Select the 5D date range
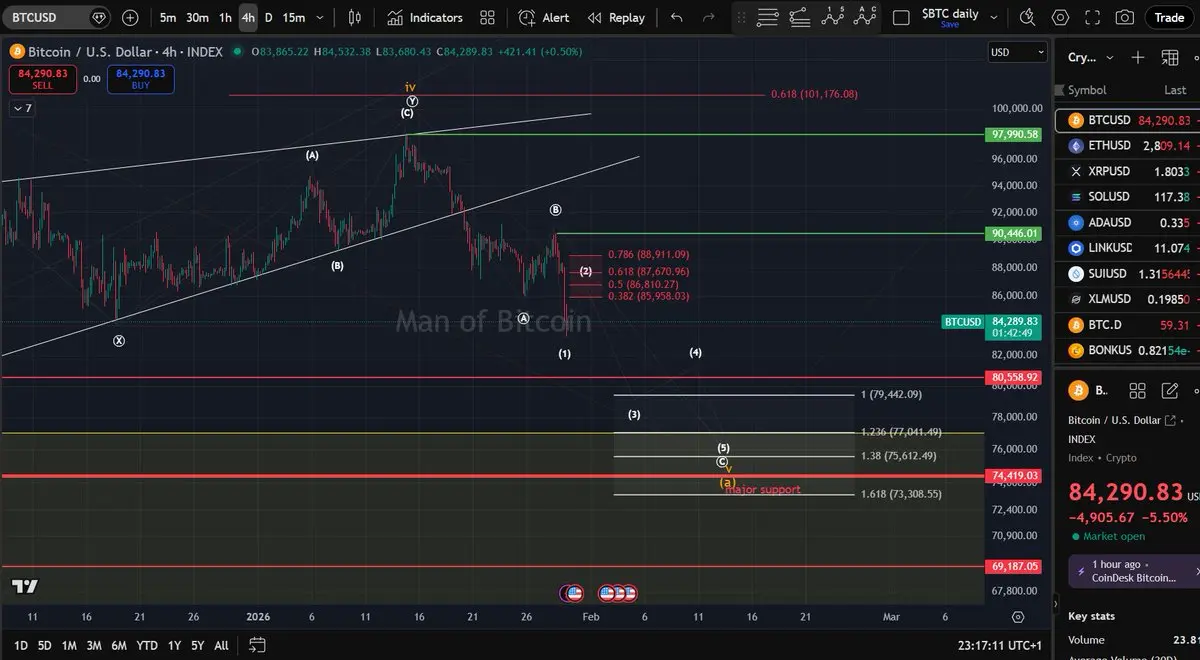The image size is (1200, 660). coord(45,646)
